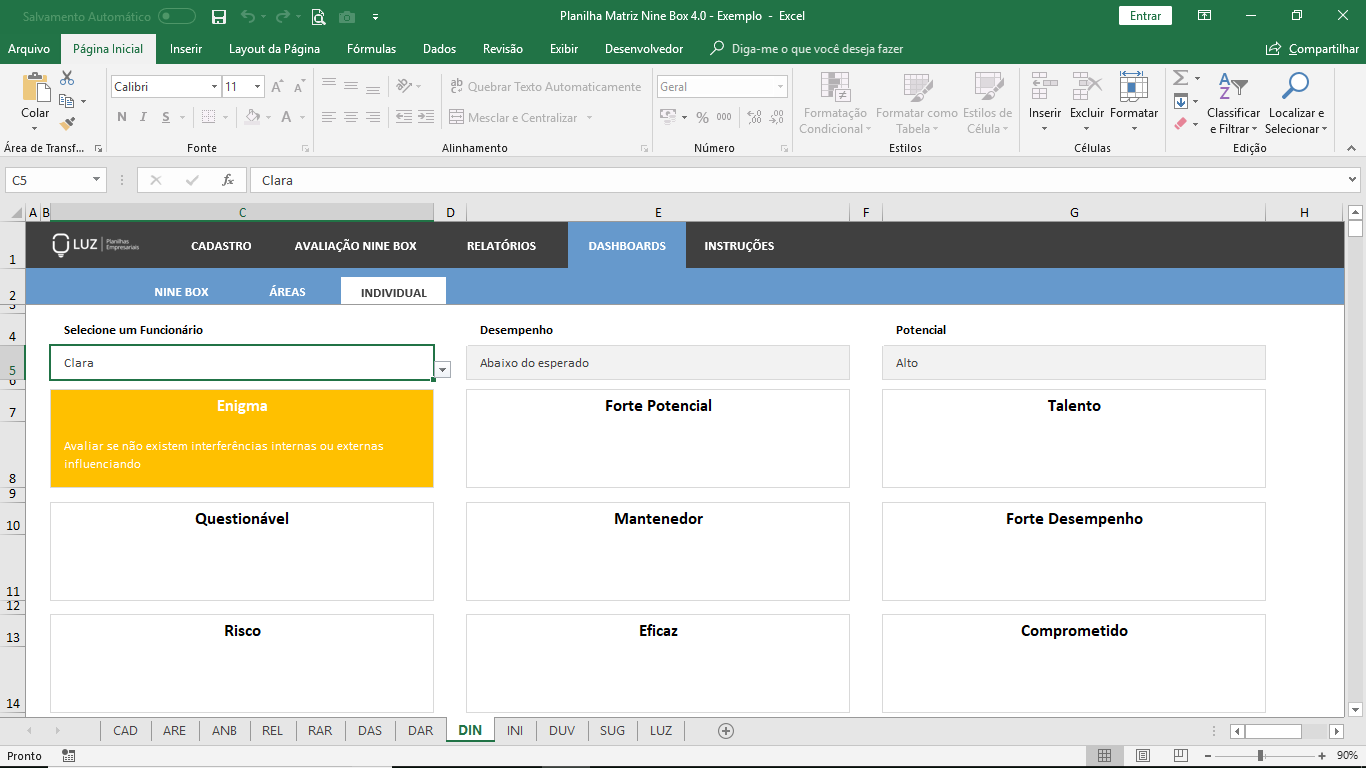Switch to the Exibir ribbon tab
Screen dimensions: 1366x768
click(x=564, y=49)
